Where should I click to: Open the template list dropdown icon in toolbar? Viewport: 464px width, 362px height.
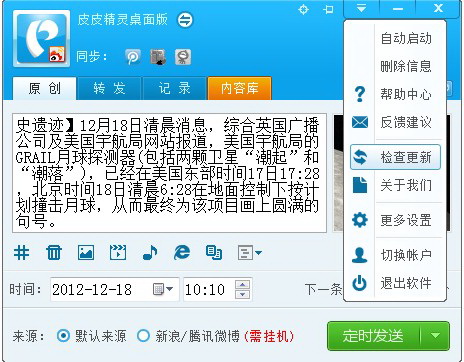[249, 252]
